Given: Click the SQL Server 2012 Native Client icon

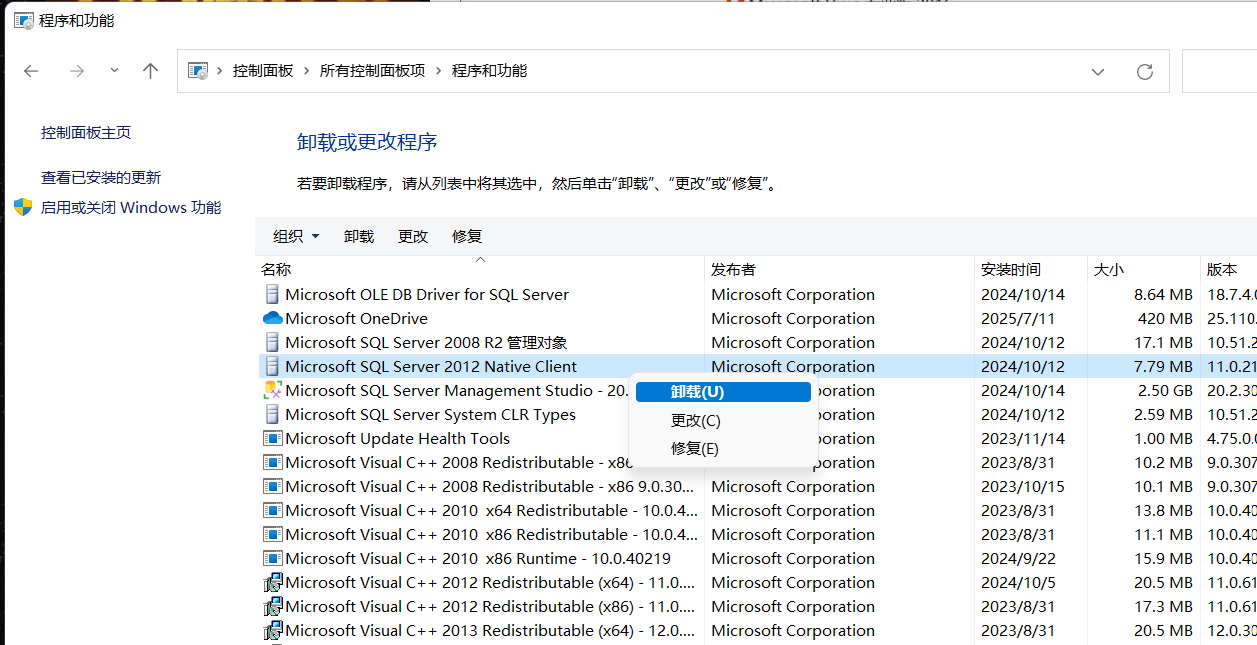Looking at the screenshot, I should [x=272, y=366].
